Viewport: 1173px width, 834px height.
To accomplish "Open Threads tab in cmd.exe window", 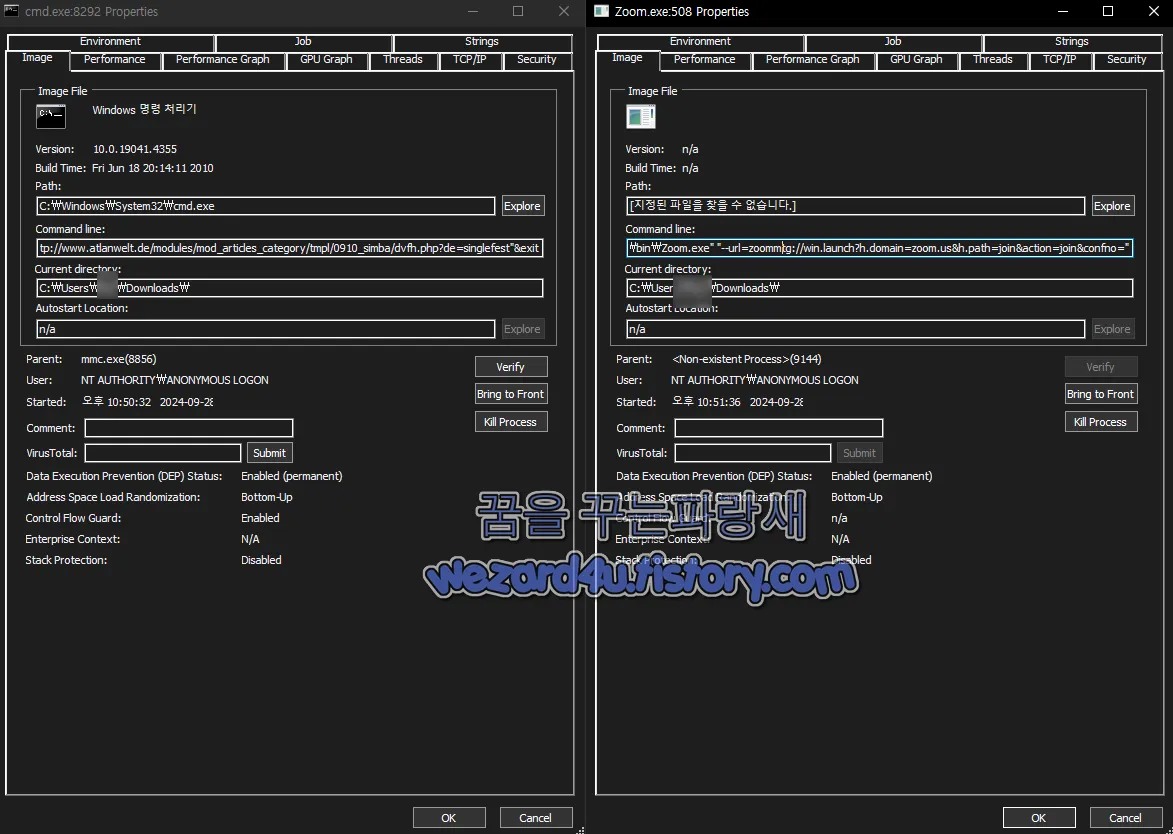I will tap(402, 60).
